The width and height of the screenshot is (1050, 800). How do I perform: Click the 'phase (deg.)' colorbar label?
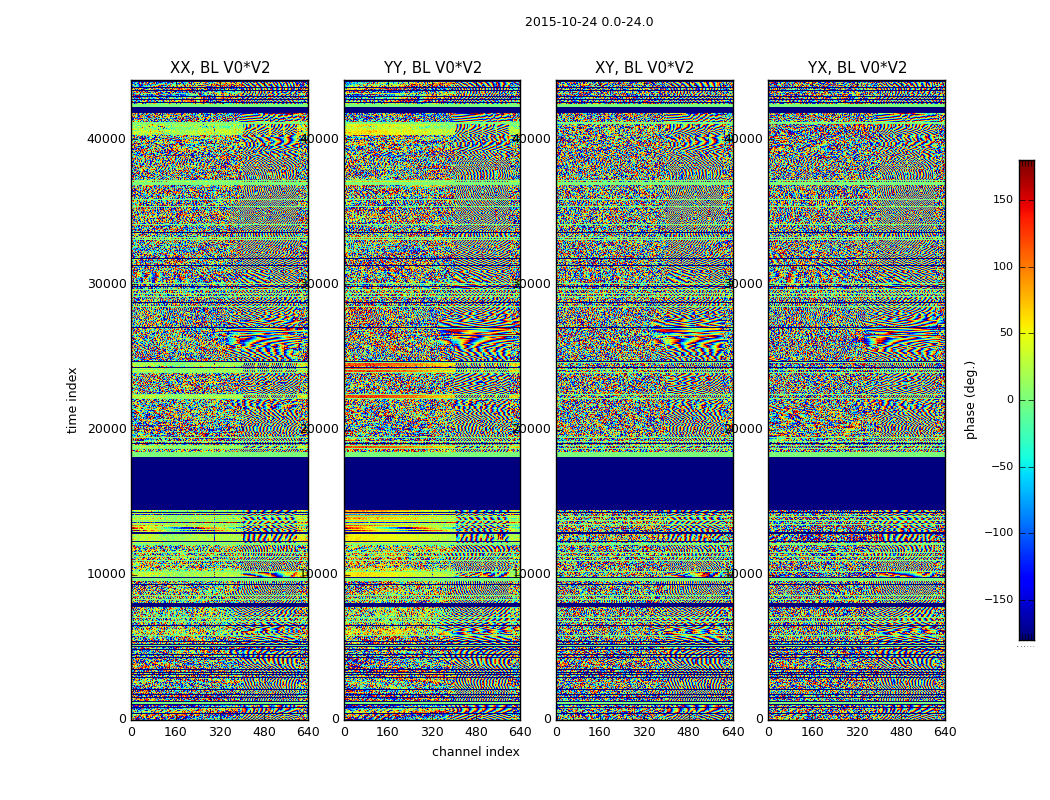pyautogui.click(x=970, y=400)
